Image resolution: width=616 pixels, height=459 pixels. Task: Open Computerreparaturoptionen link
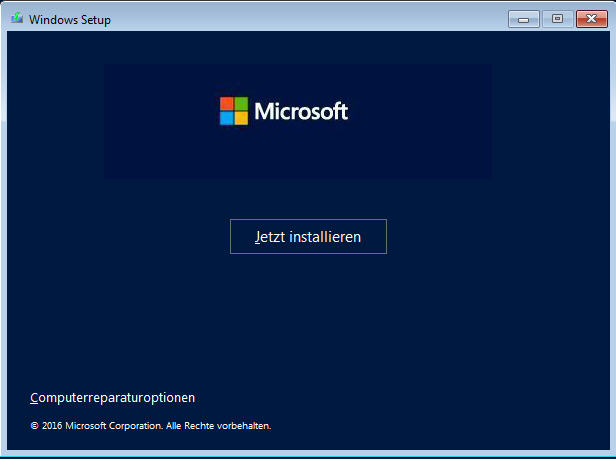click(x=112, y=398)
